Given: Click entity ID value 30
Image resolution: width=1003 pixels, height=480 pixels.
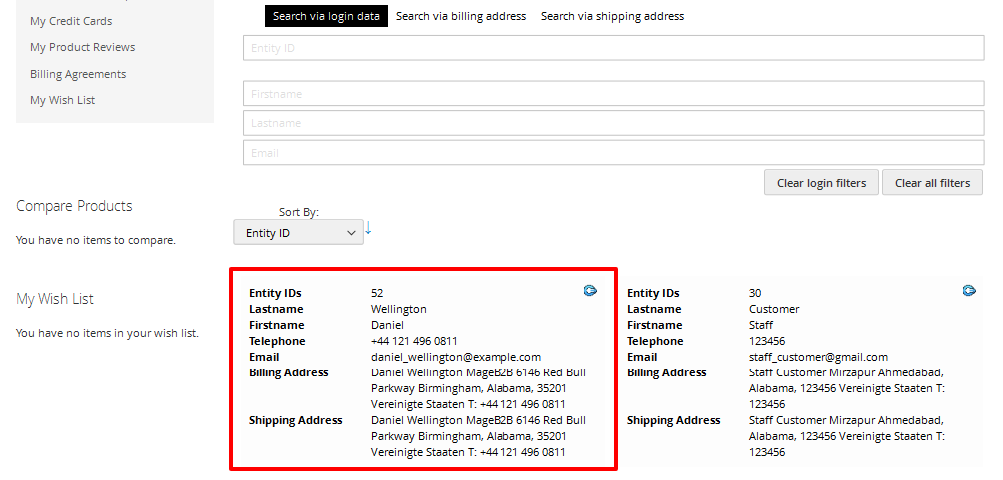Looking at the screenshot, I should coord(755,293).
